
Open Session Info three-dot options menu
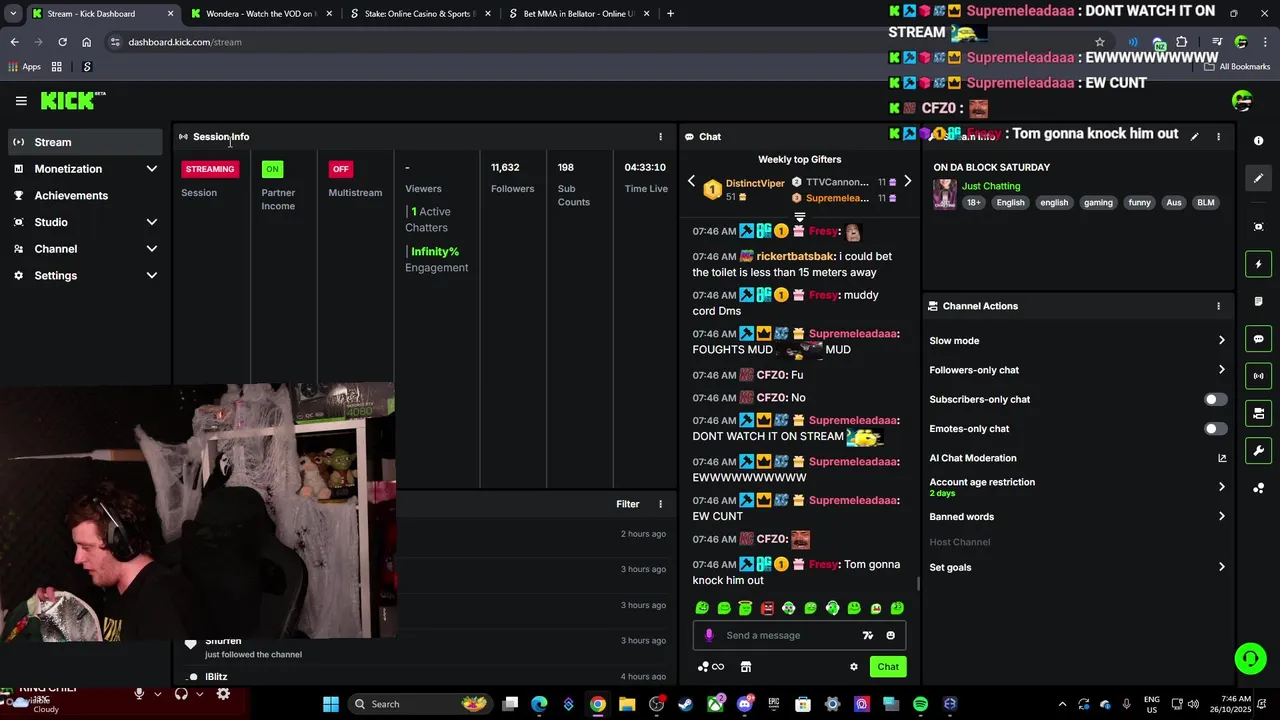point(660,137)
